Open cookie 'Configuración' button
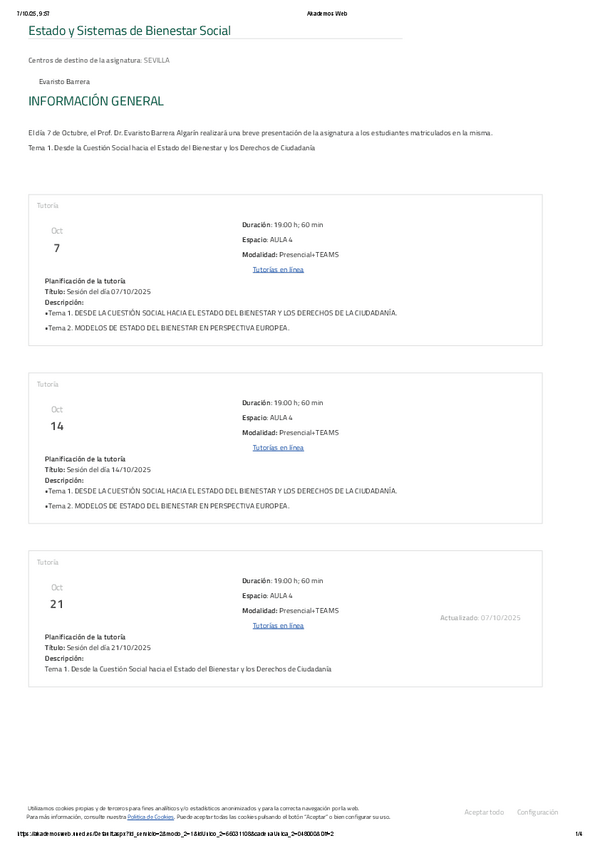 (x=537, y=812)
